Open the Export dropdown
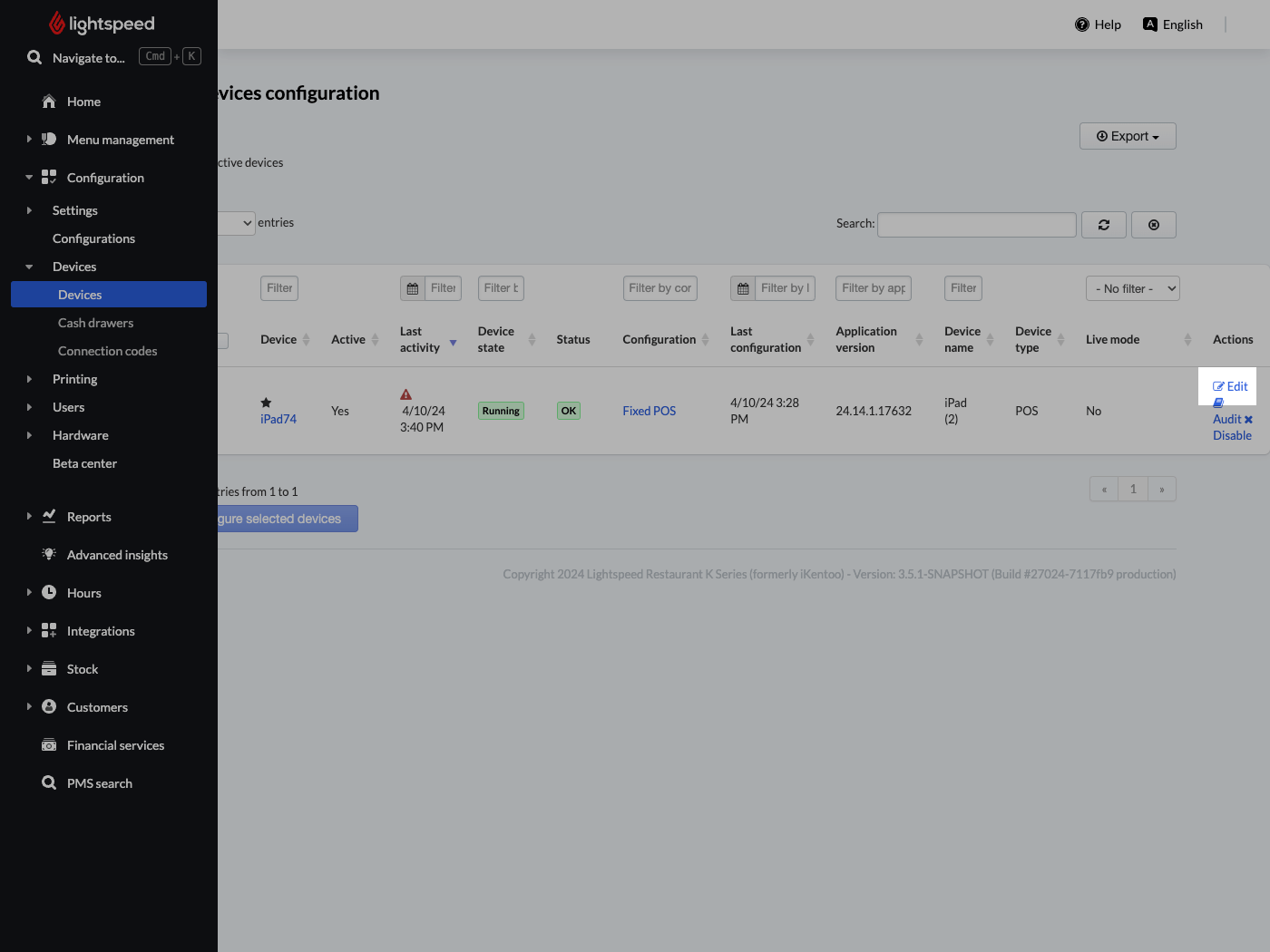1270x952 pixels. (1128, 136)
